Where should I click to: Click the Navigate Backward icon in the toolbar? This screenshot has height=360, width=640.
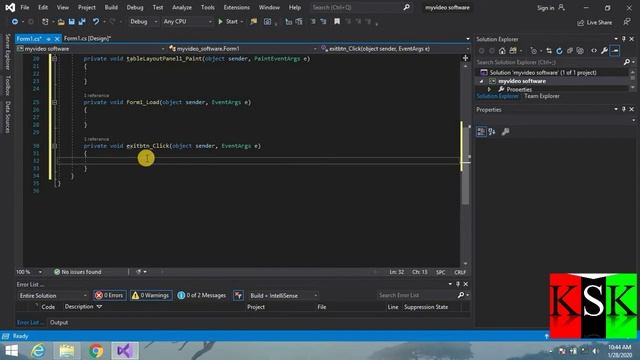(x=15, y=22)
